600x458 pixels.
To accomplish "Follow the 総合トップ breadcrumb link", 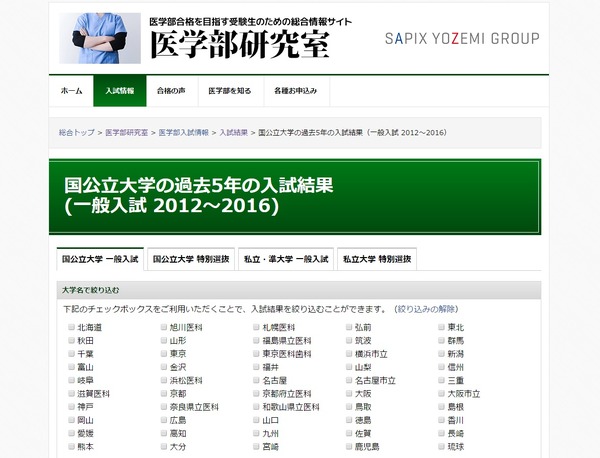I will 77,133.
